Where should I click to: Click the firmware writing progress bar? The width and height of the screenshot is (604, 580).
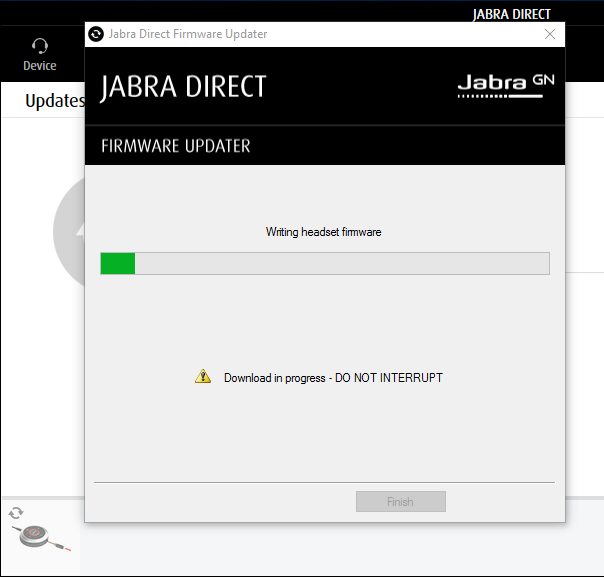[x=325, y=263]
